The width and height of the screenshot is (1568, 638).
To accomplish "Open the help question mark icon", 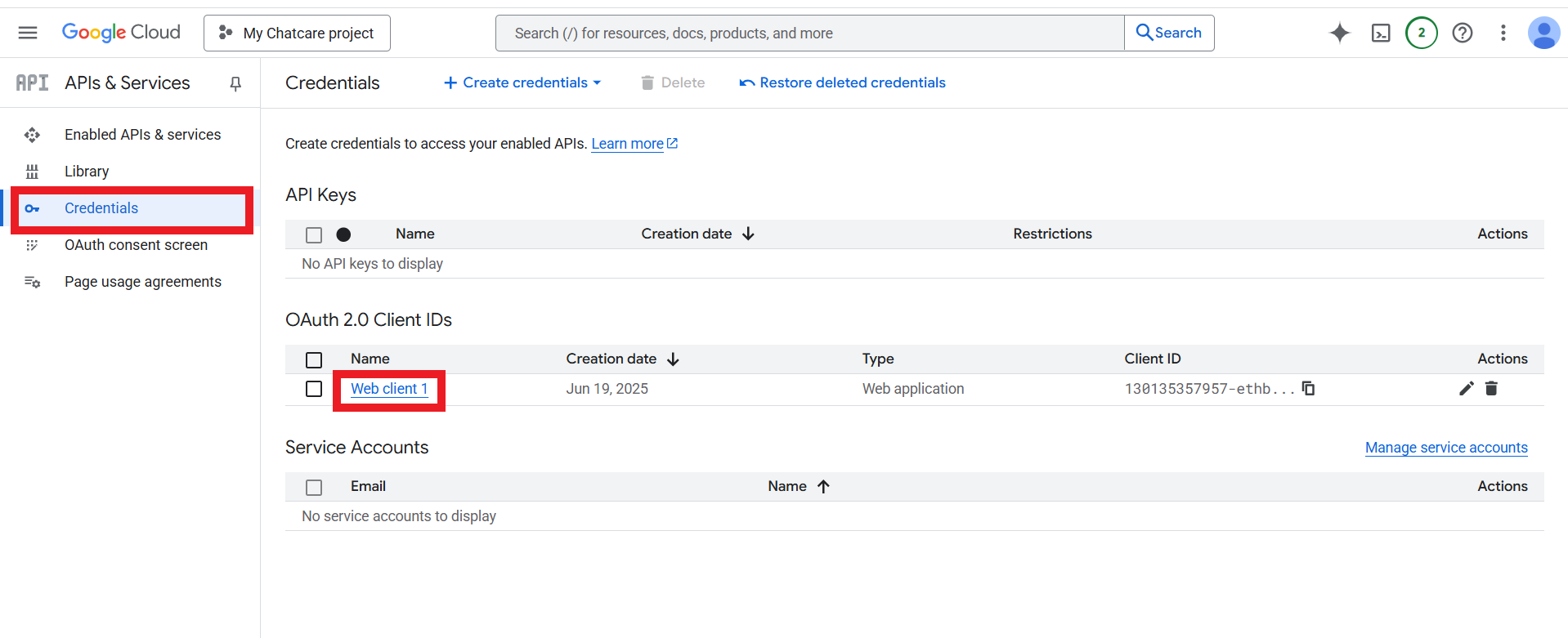I will pyautogui.click(x=1463, y=33).
